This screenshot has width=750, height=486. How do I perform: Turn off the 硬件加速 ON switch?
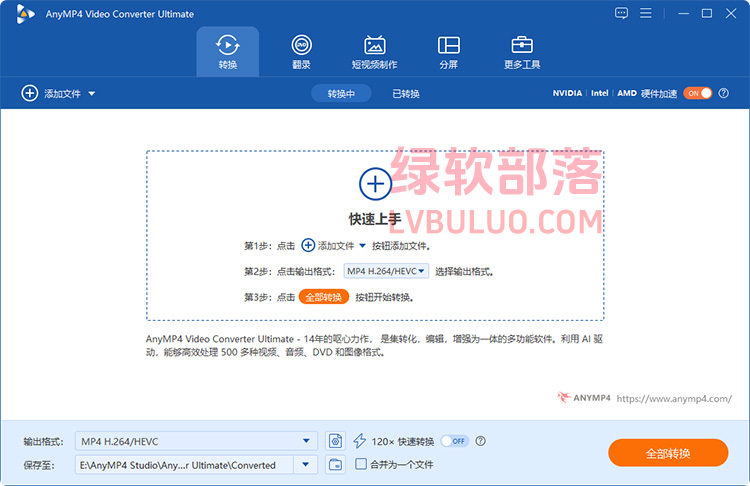(697, 93)
